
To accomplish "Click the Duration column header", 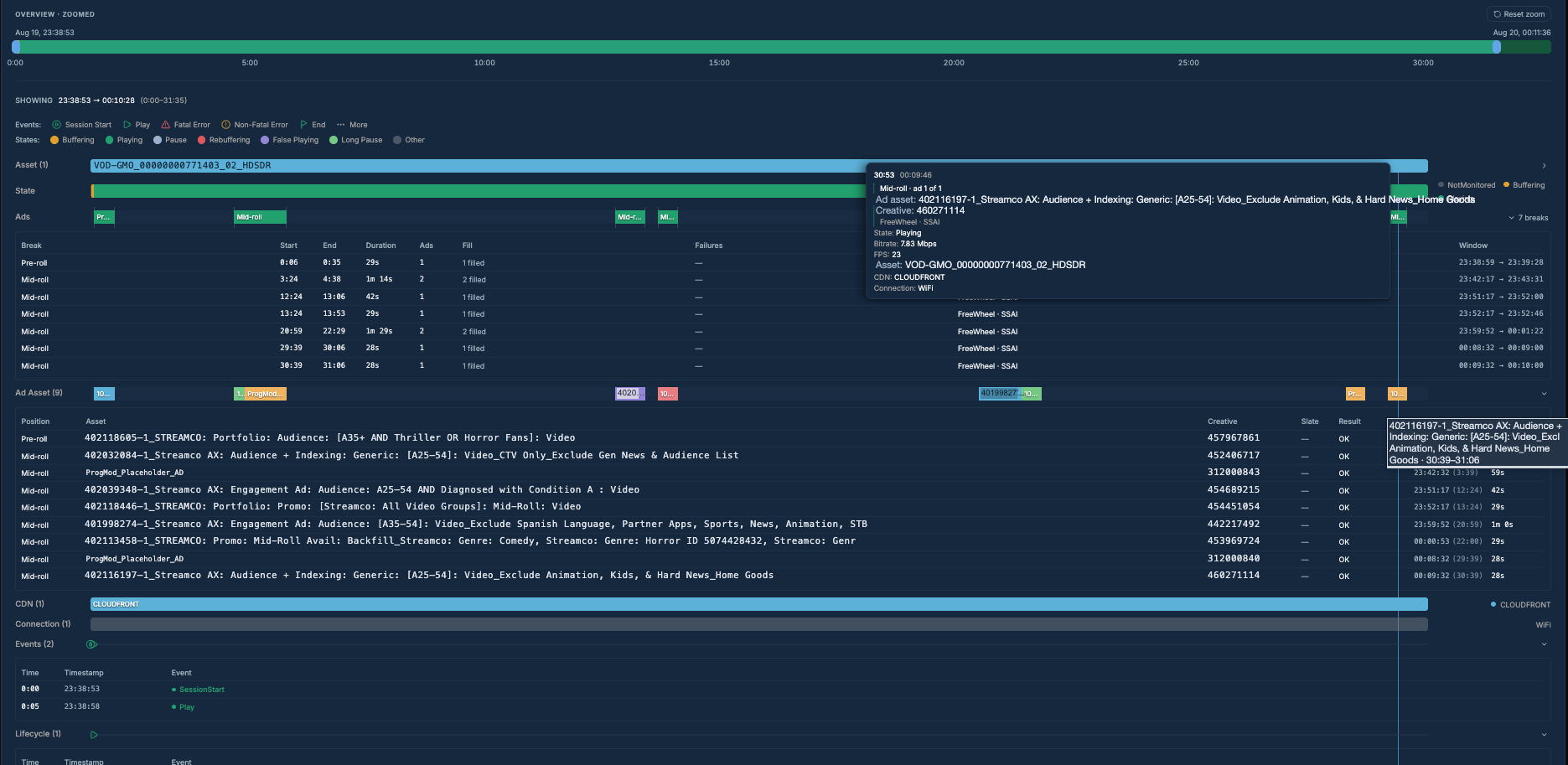I will click(x=380, y=246).
